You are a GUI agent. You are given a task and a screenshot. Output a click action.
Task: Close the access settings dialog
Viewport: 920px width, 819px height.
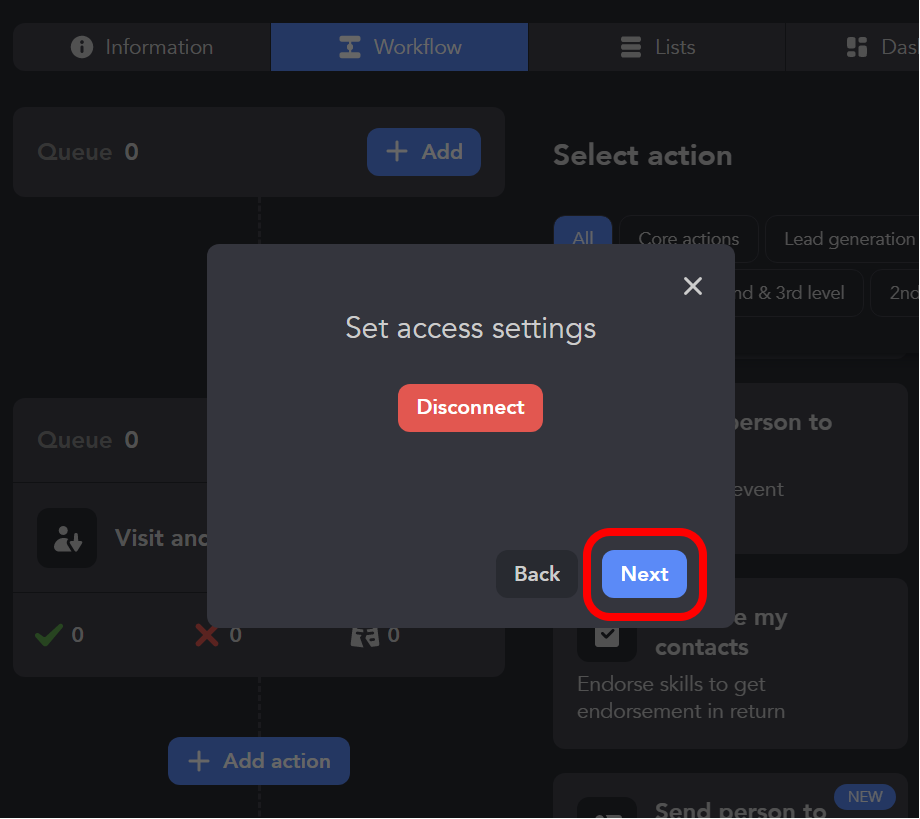[x=692, y=286]
